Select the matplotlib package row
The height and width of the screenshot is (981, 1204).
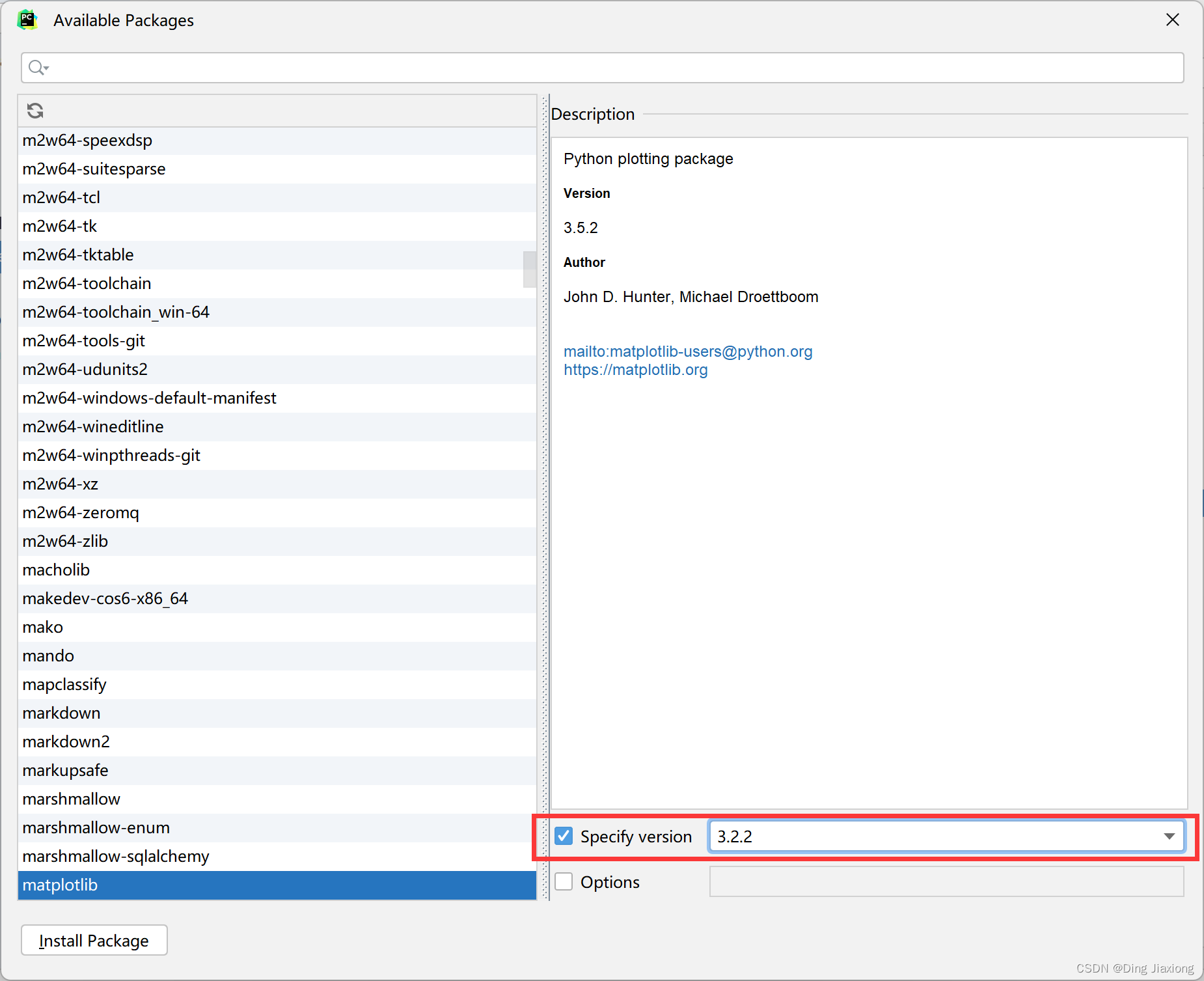click(277, 885)
